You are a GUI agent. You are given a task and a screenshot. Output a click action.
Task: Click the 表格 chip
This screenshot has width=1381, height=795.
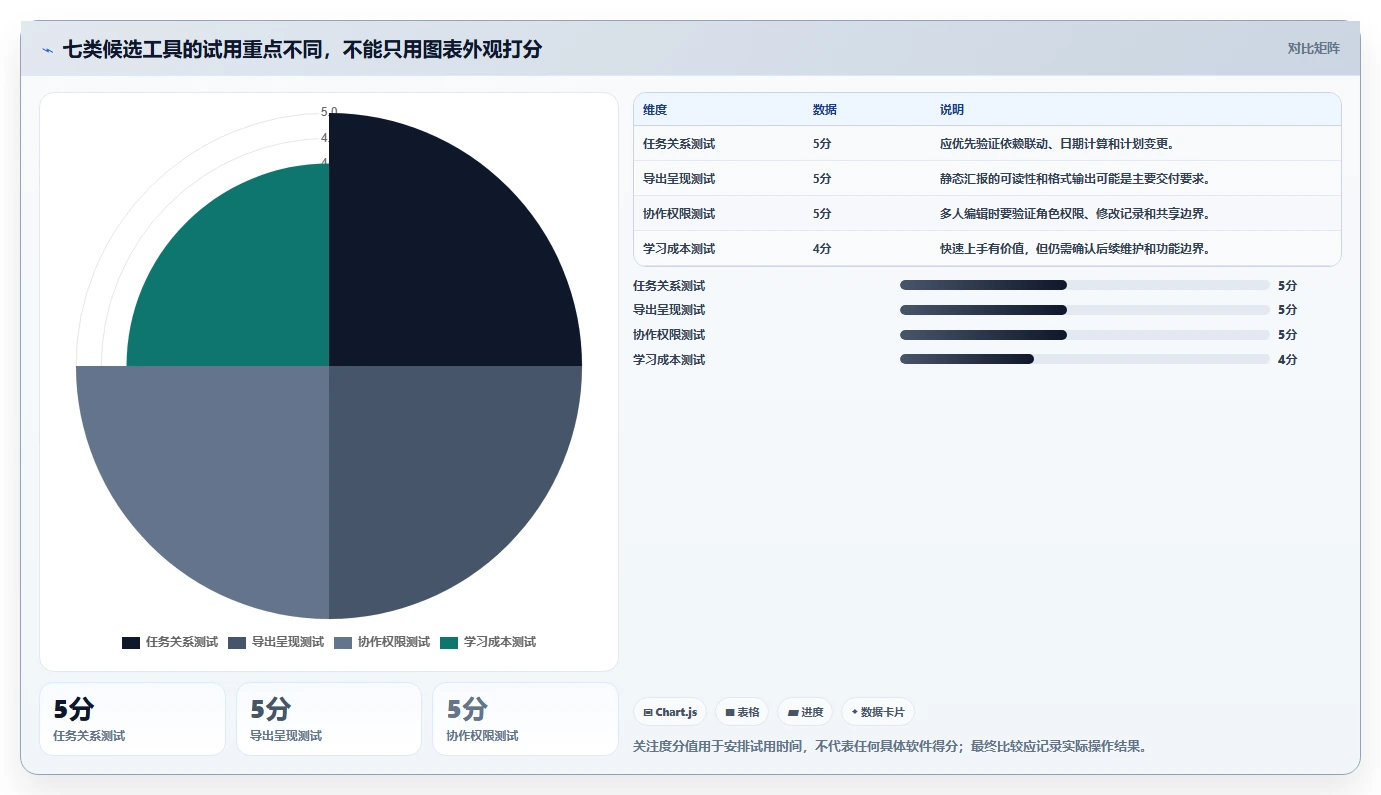click(x=742, y=712)
